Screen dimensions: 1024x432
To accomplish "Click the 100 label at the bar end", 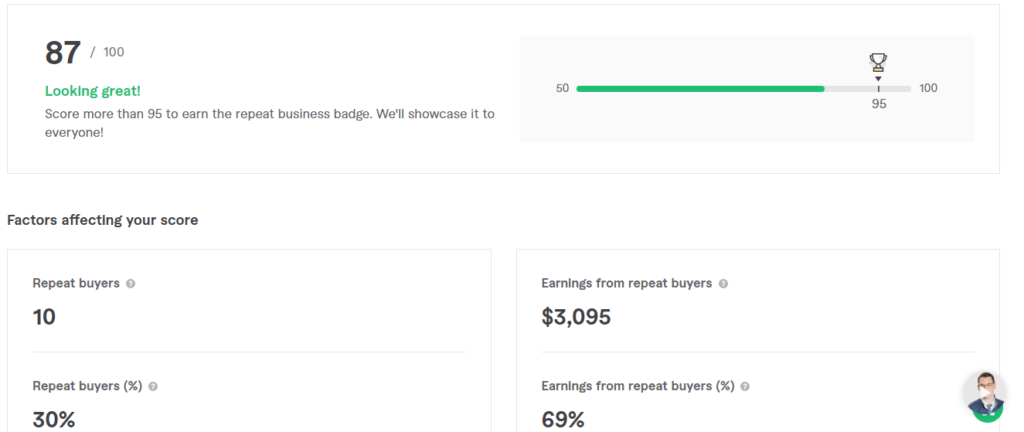I will (928, 89).
